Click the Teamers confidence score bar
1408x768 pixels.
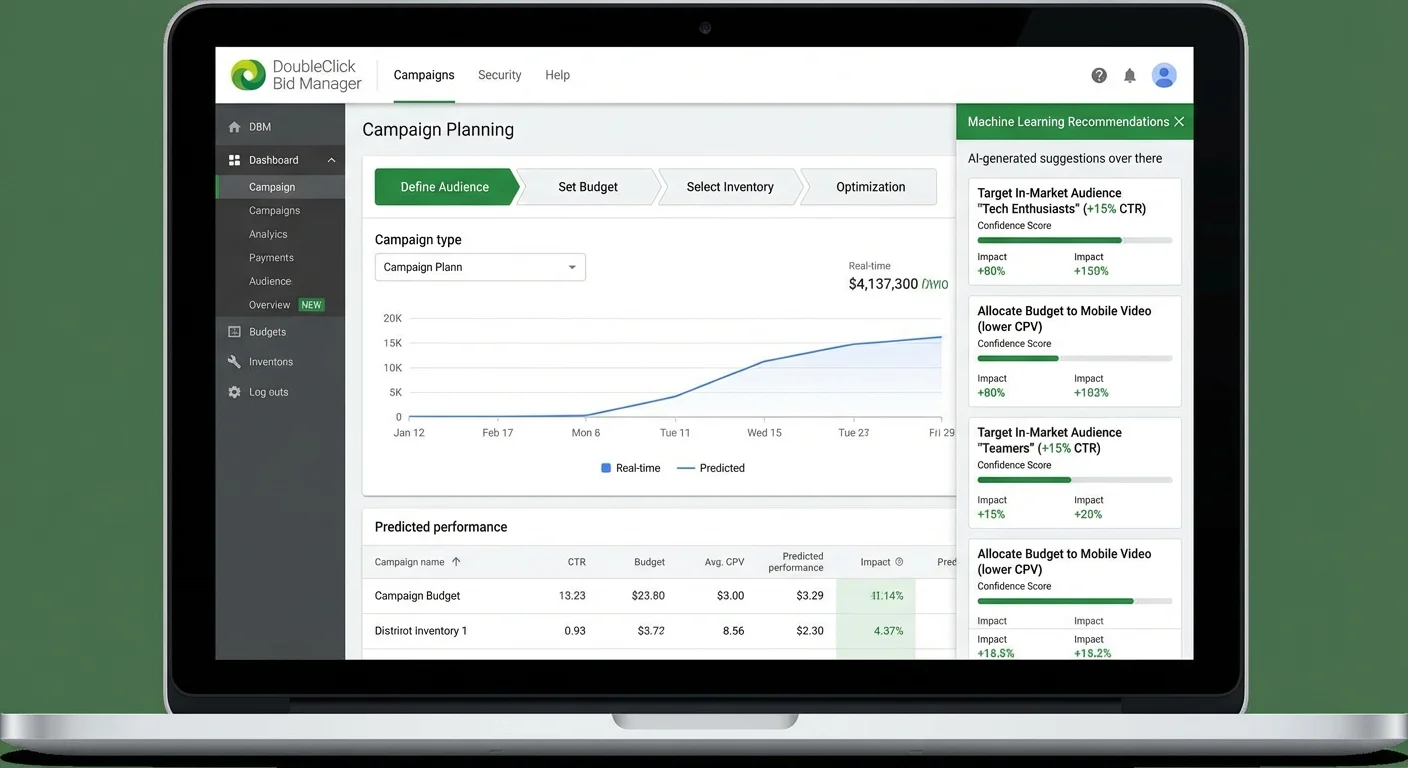pyautogui.click(x=1074, y=480)
